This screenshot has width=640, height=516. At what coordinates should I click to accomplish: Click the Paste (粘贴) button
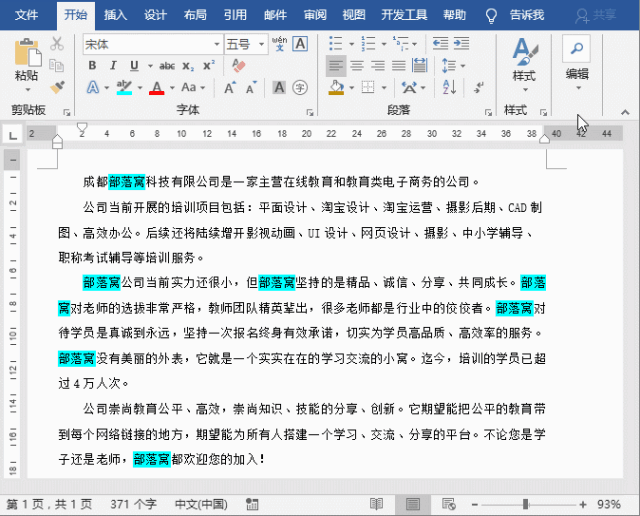pos(27,62)
